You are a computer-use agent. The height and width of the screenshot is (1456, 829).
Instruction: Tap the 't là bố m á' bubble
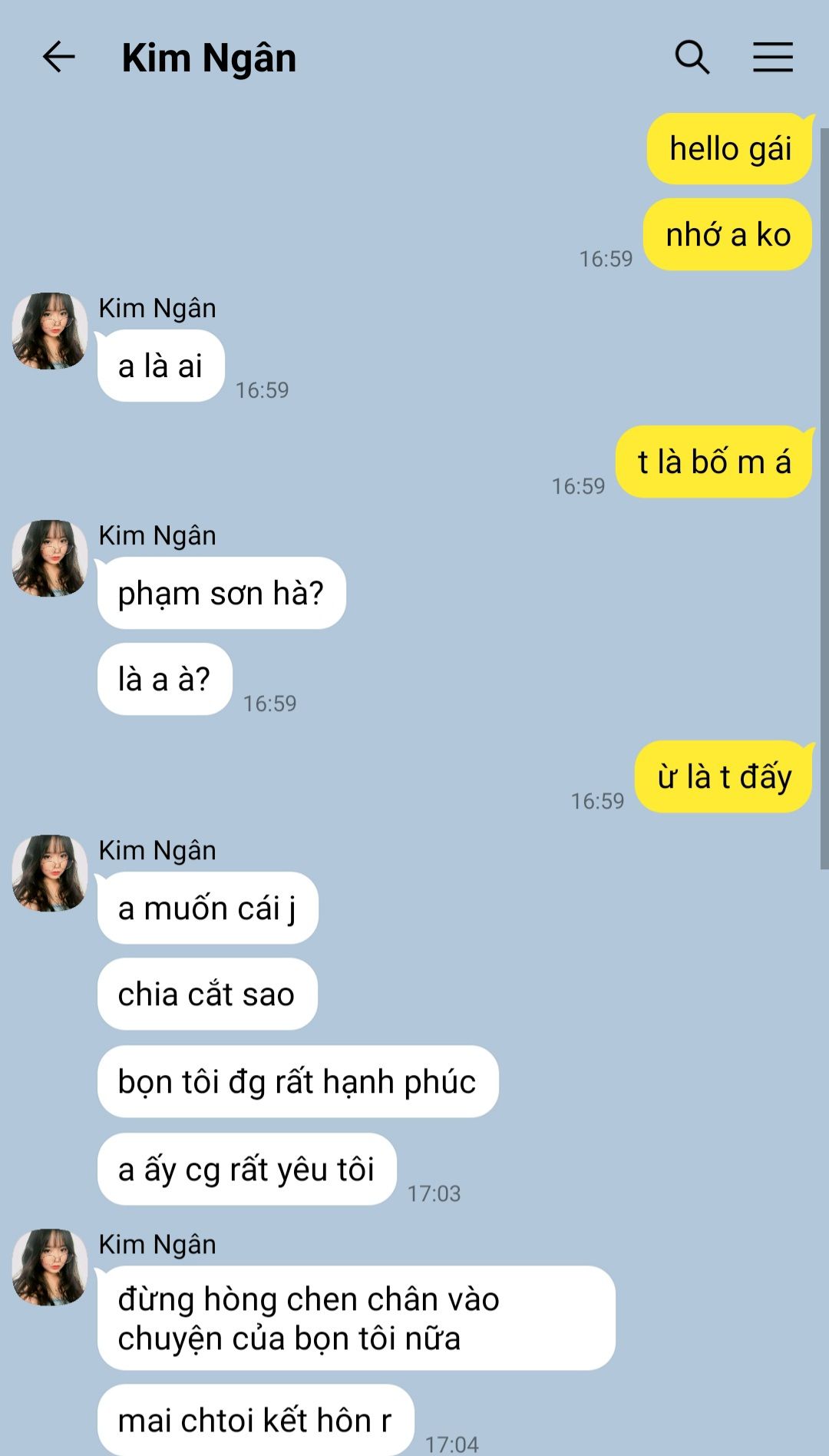click(x=714, y=462)
